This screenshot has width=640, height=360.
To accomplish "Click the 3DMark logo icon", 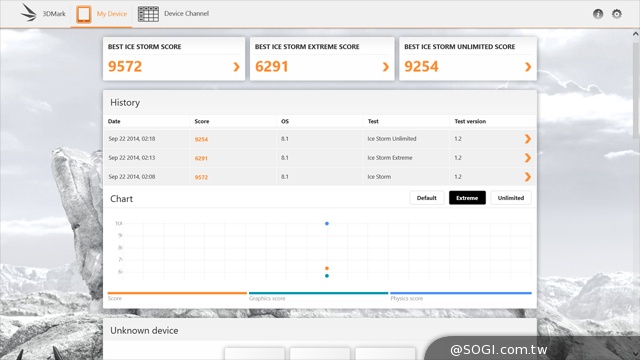I will coord(29,13).
